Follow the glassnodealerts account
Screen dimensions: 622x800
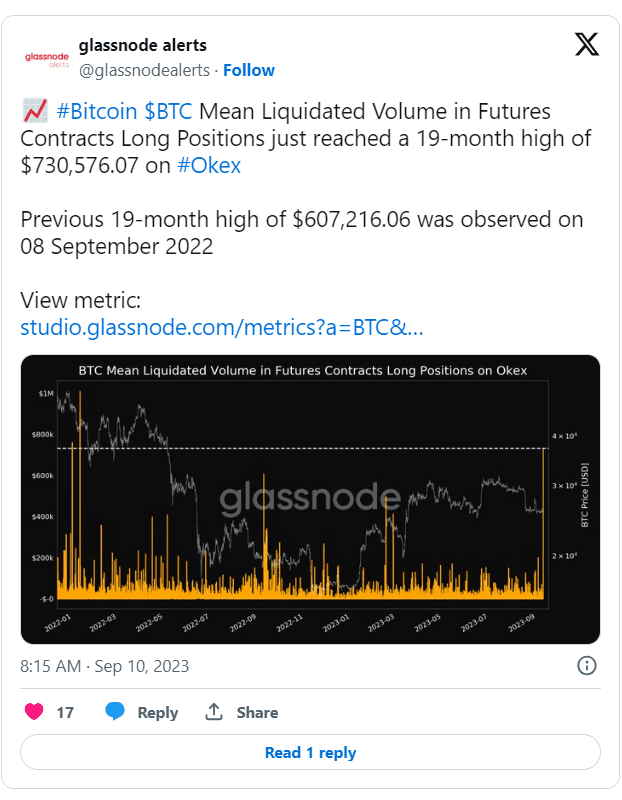(249, 70)
